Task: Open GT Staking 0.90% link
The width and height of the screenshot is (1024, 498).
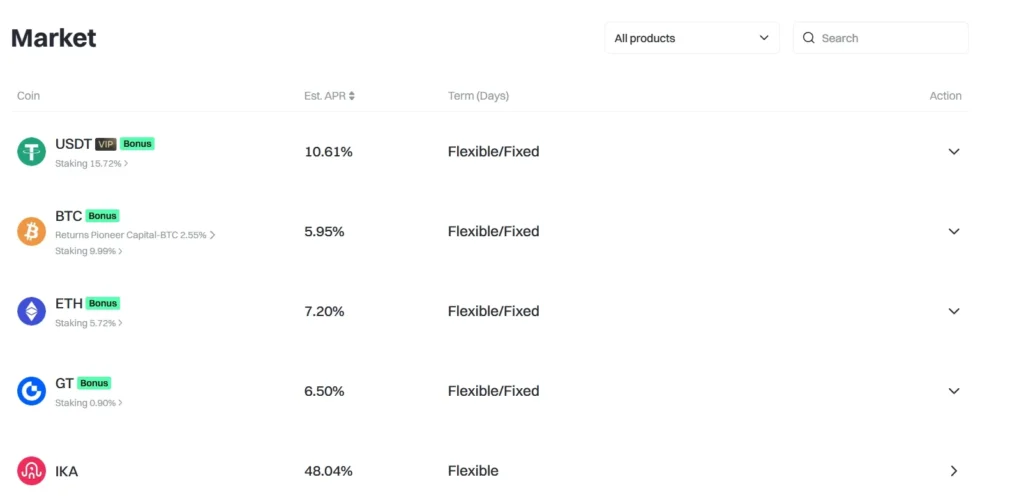Action: 88,403
